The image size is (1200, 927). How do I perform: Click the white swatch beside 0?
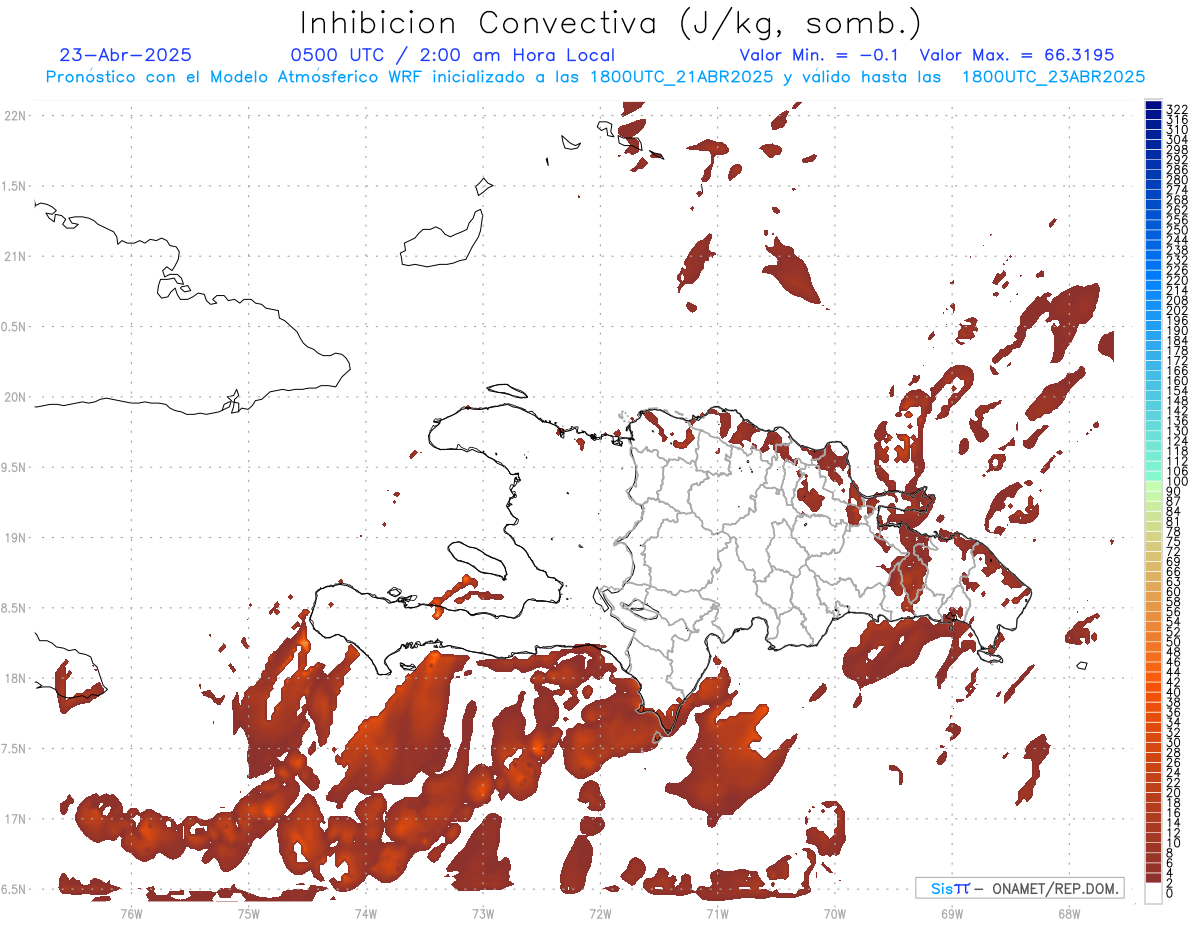coord(1153,893)
